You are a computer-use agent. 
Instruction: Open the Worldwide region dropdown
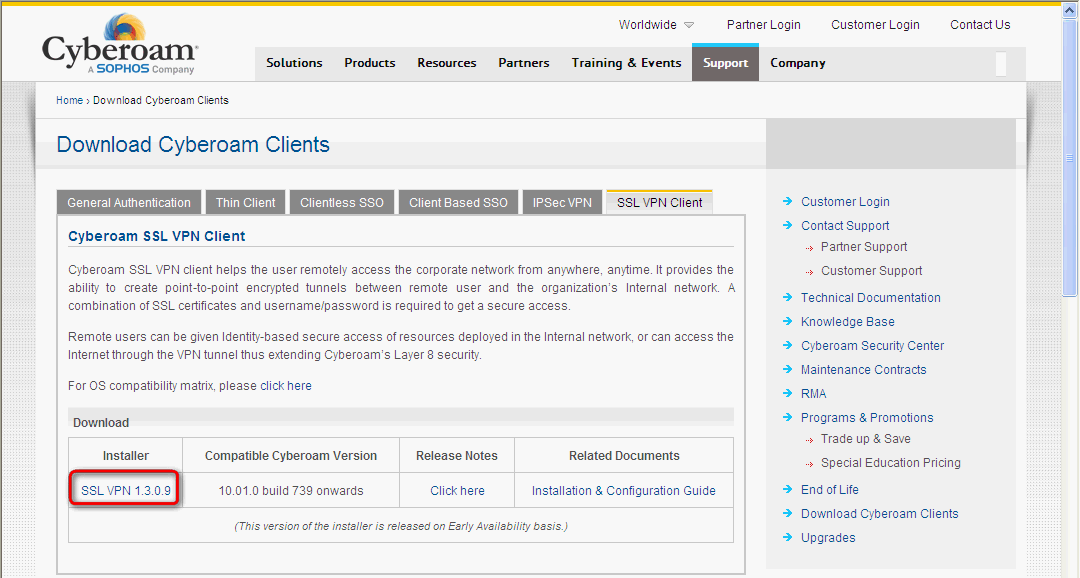[x=656, y=25]
